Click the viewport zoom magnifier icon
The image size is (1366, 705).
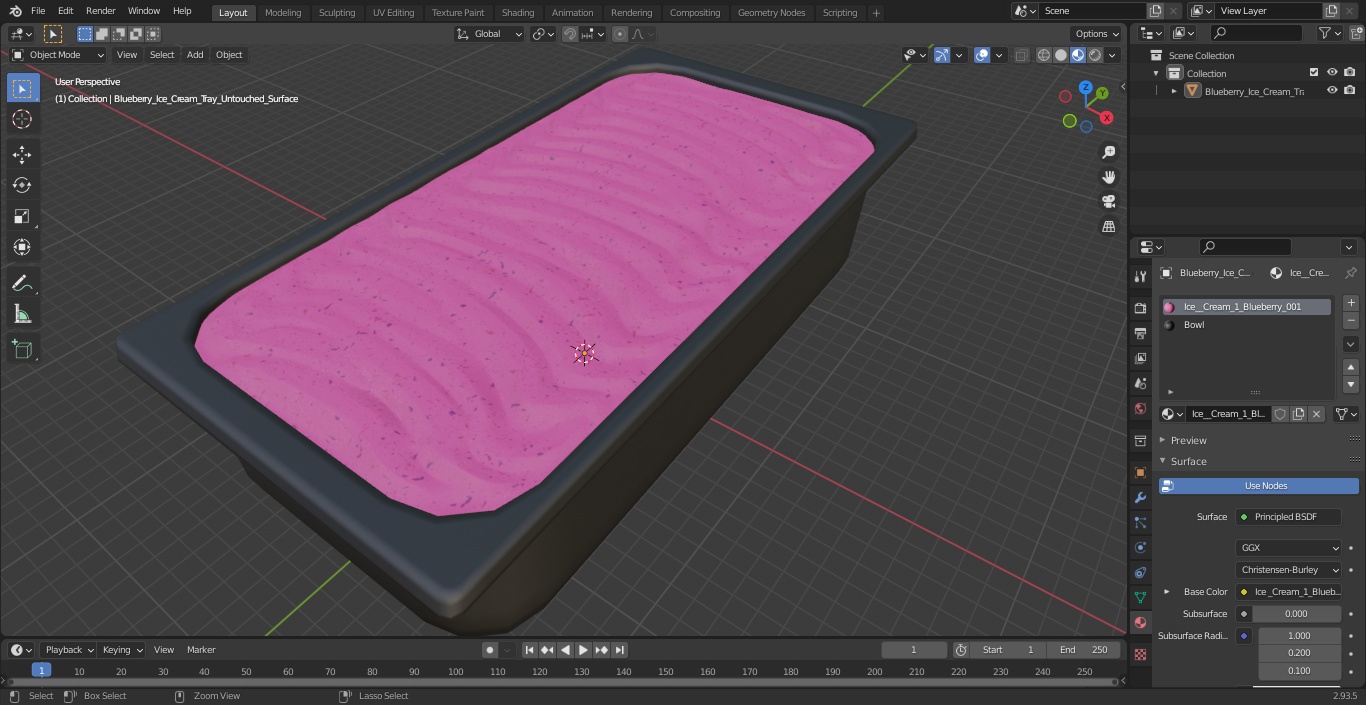tap(1109, 152)
